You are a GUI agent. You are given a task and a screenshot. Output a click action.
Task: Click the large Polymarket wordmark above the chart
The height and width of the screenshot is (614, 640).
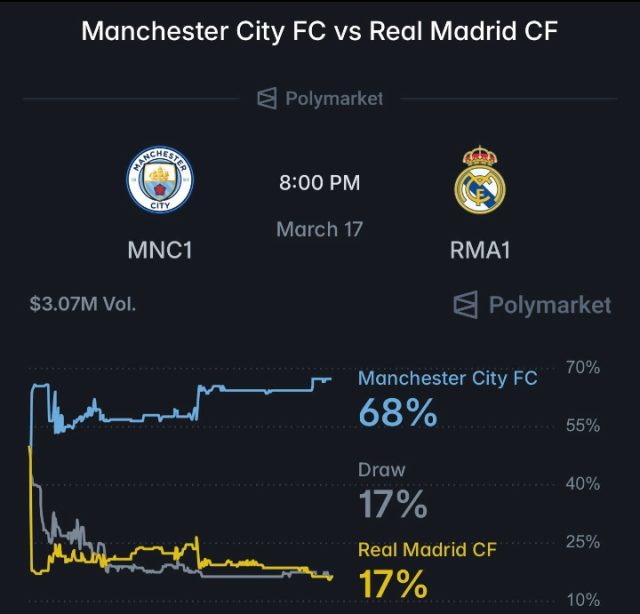click(549, 305)
